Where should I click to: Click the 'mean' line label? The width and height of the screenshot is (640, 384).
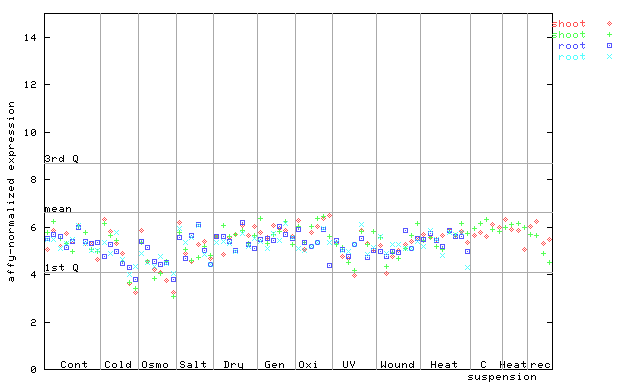[58, 209]
